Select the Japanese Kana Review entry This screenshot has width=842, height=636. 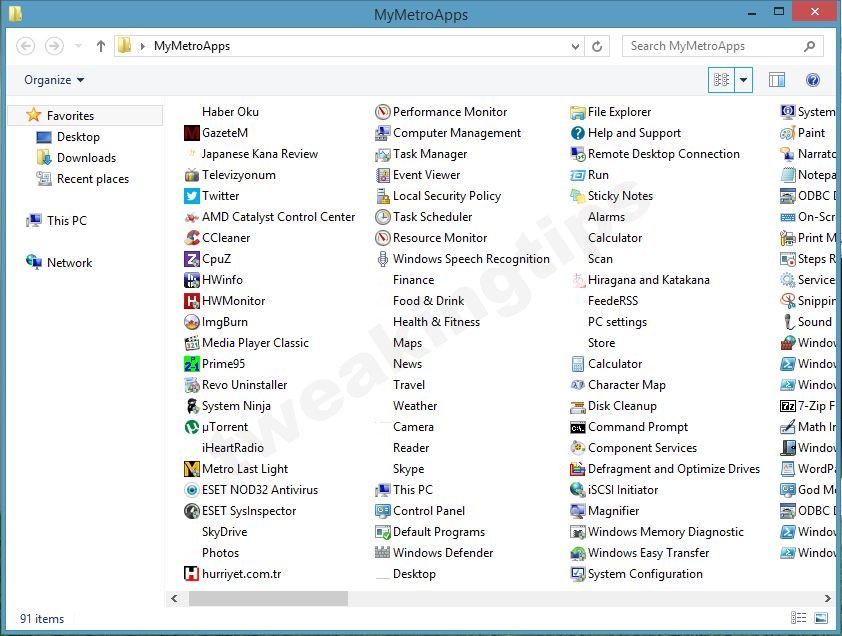click(x=260, y=154)
